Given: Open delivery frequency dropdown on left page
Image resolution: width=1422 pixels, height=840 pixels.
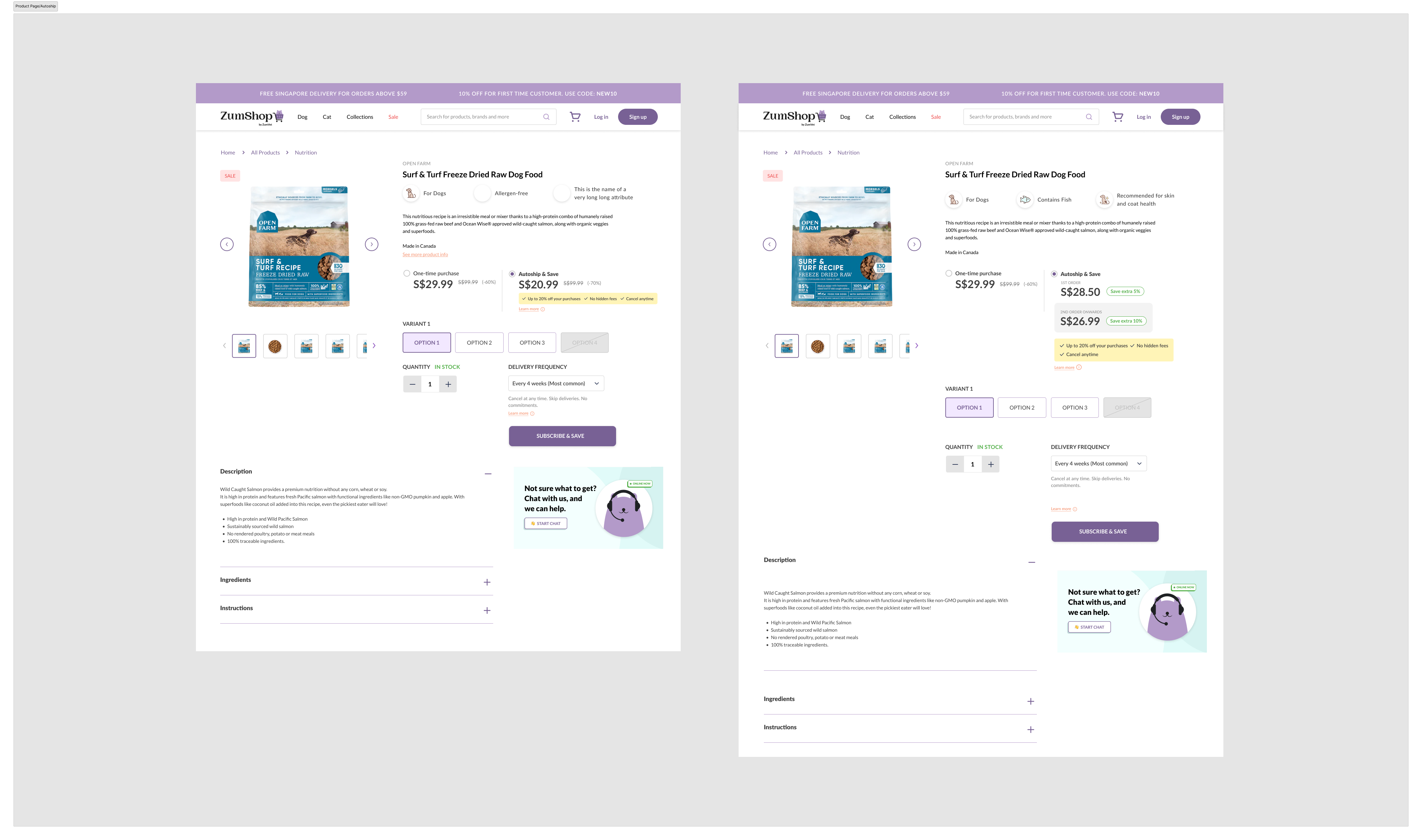Looking at the screenshot, I should 556,383.
